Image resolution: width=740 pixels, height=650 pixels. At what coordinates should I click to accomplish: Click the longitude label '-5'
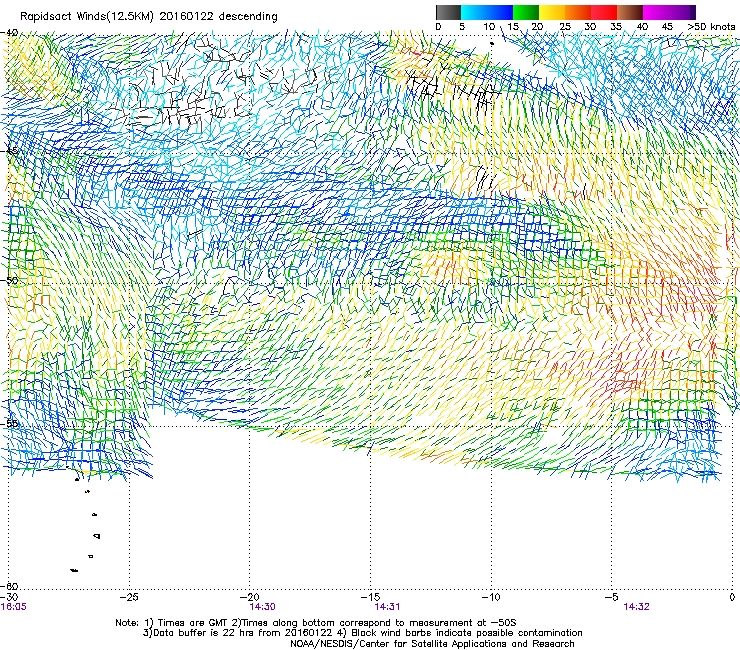pos(611,597)
